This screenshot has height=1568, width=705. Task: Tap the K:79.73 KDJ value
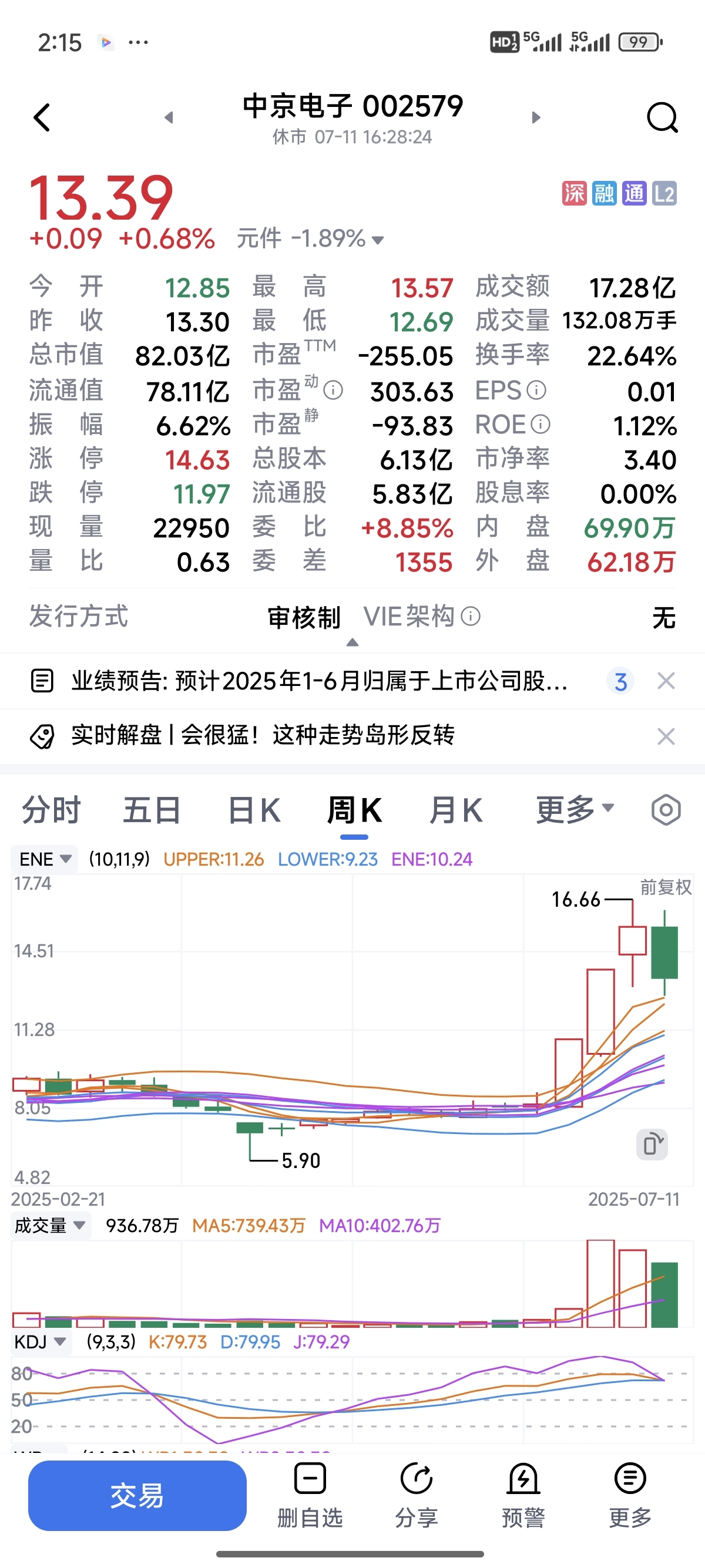tap(178, 1341)
